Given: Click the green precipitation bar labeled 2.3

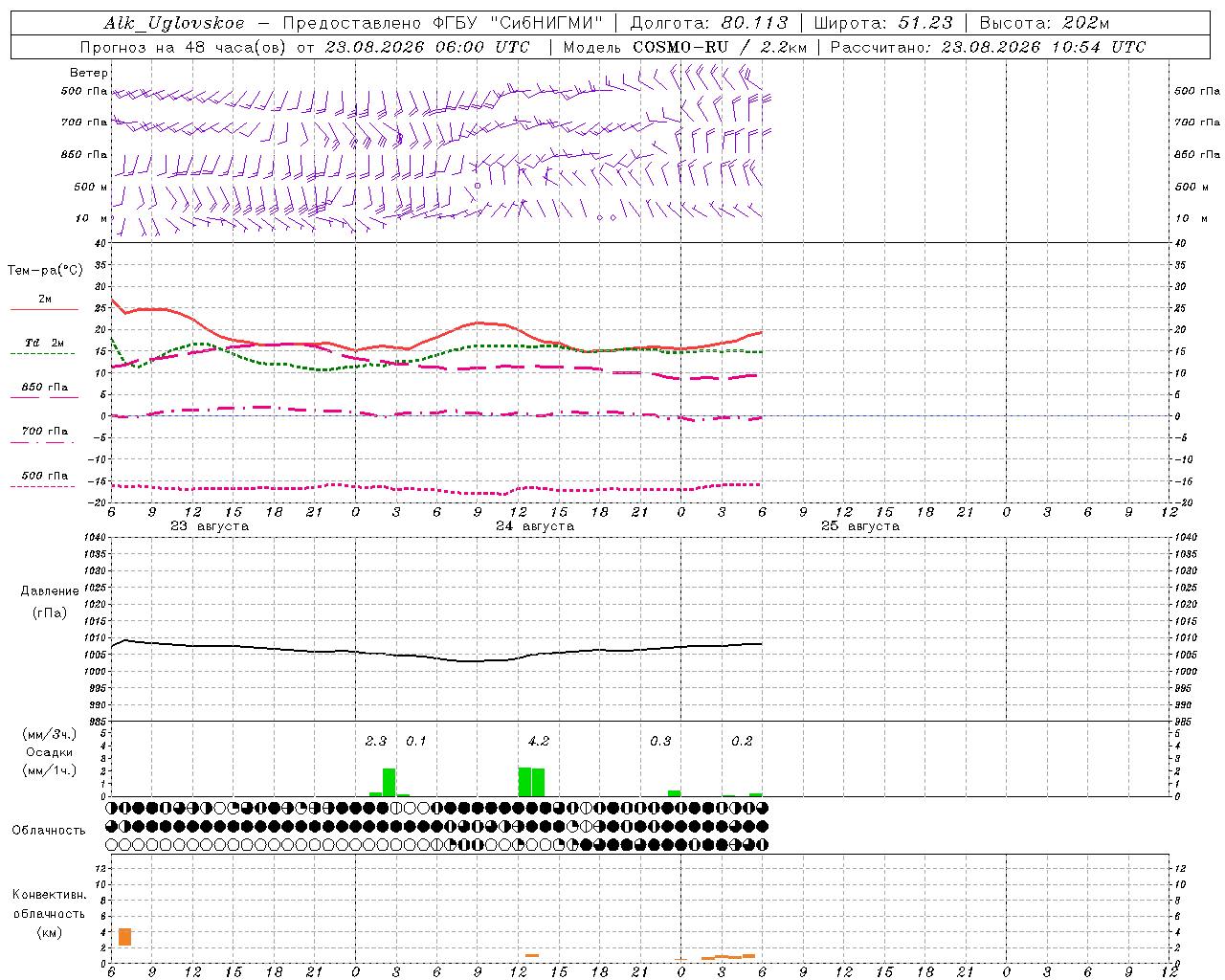Looking at the screenshot, I should point(389,782).
